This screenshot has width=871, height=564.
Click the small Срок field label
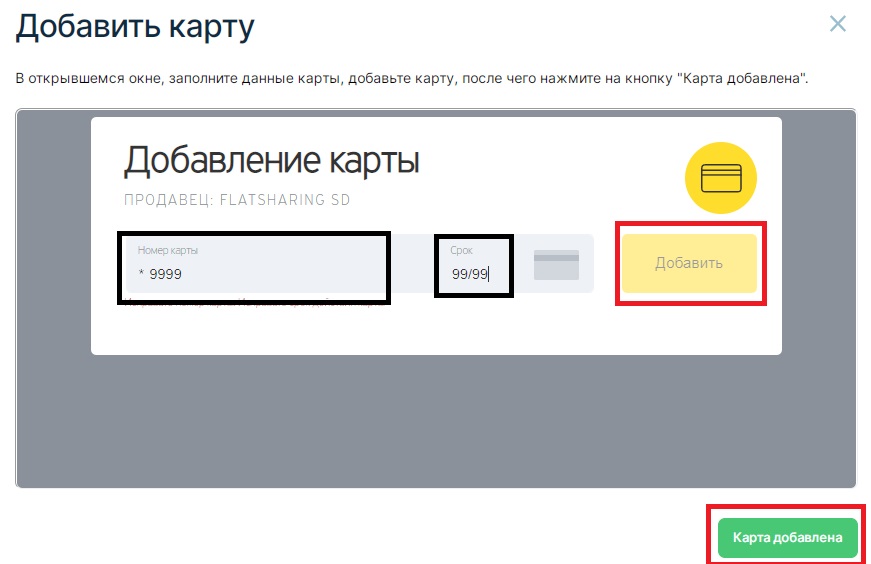[x=461, y=250]
